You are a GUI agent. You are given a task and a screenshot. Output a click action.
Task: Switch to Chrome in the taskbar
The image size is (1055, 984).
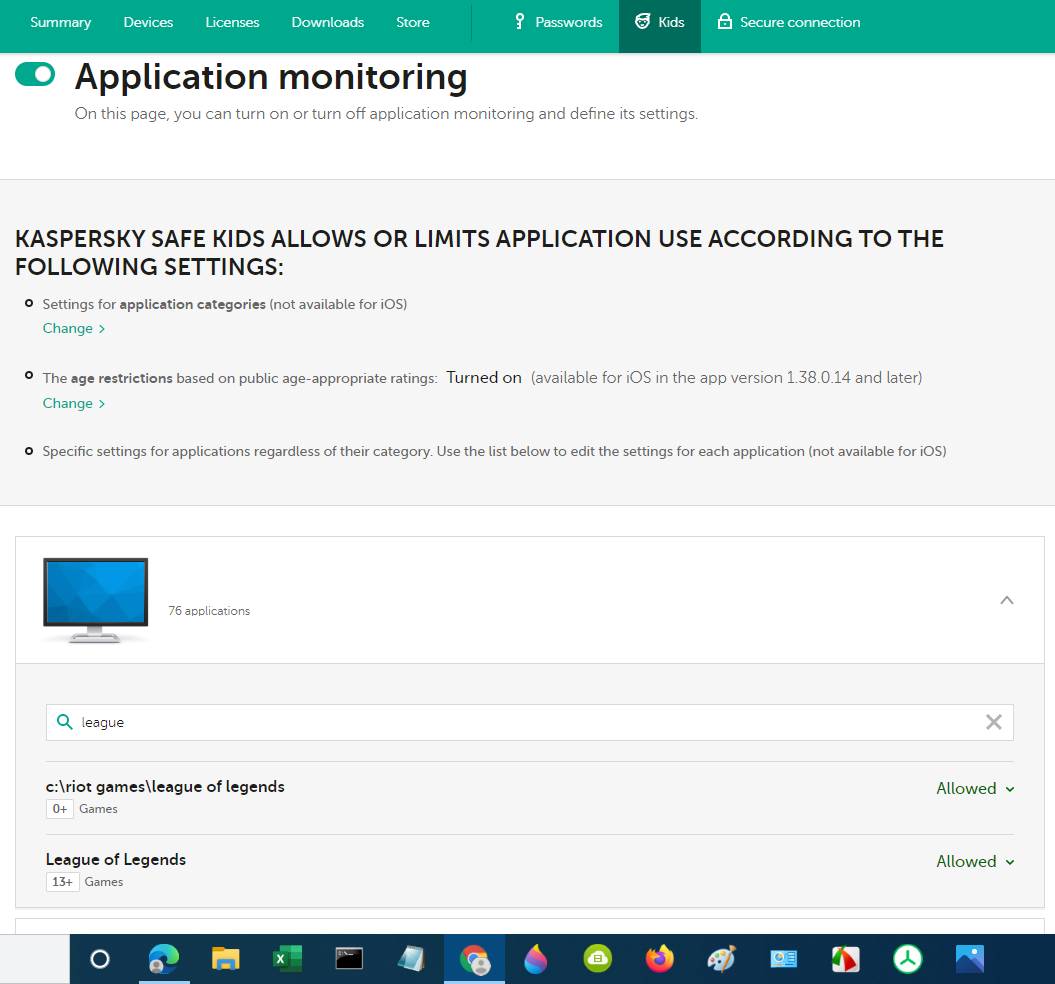[x=474, y=959]
